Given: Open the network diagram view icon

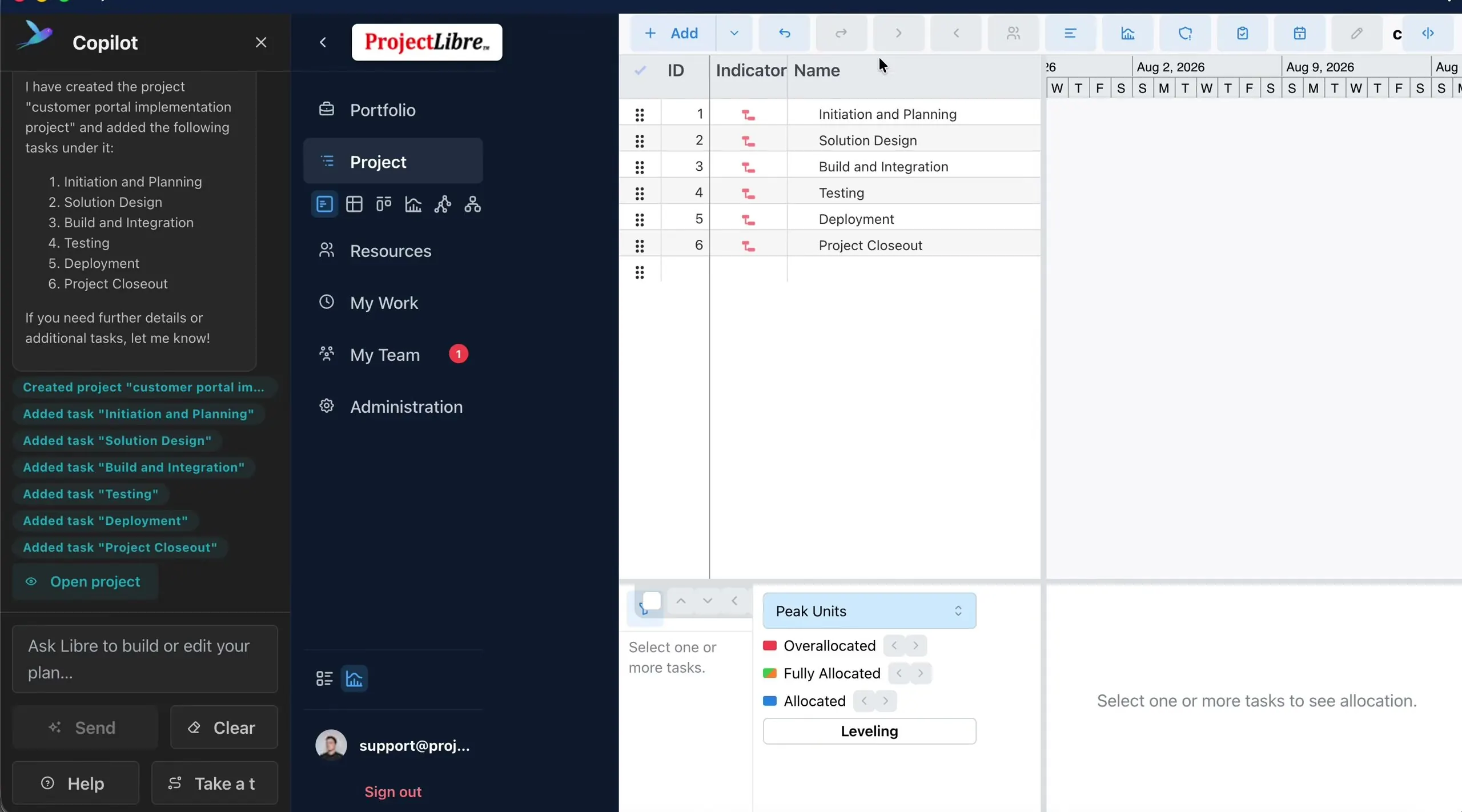Looking at the screenshot, I should [x=443, y=204].
